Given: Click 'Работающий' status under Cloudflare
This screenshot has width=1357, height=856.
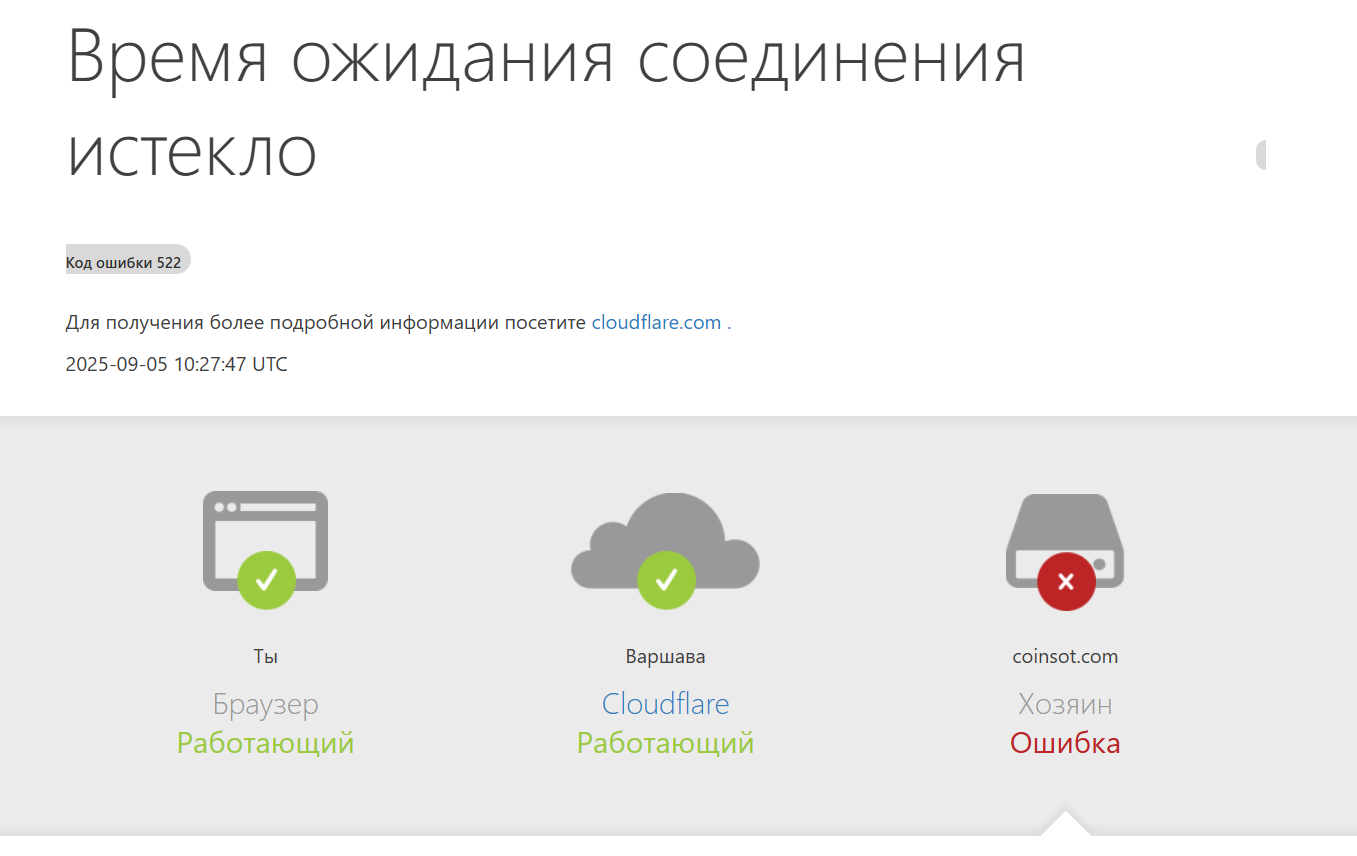Looking at the screenshot, I should click(x=665, y=743).
